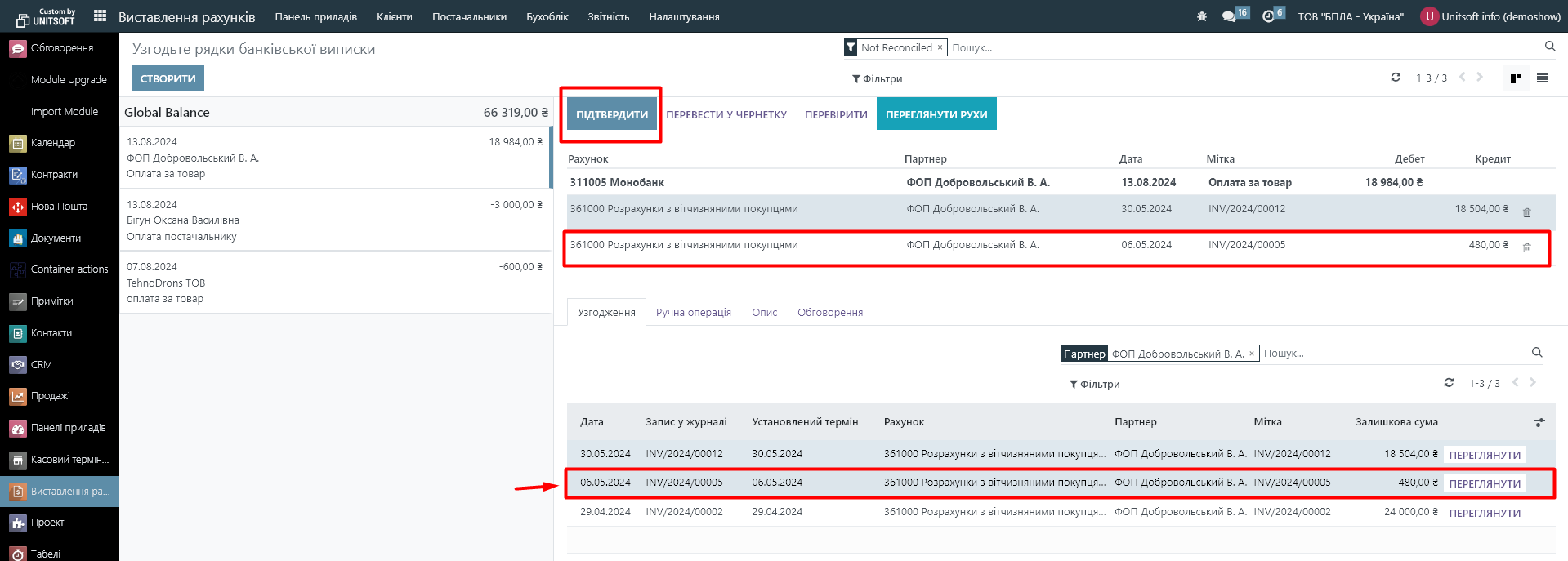Open the apps grid menu icon
The image size is (1568, 561).
pos(100,16)
